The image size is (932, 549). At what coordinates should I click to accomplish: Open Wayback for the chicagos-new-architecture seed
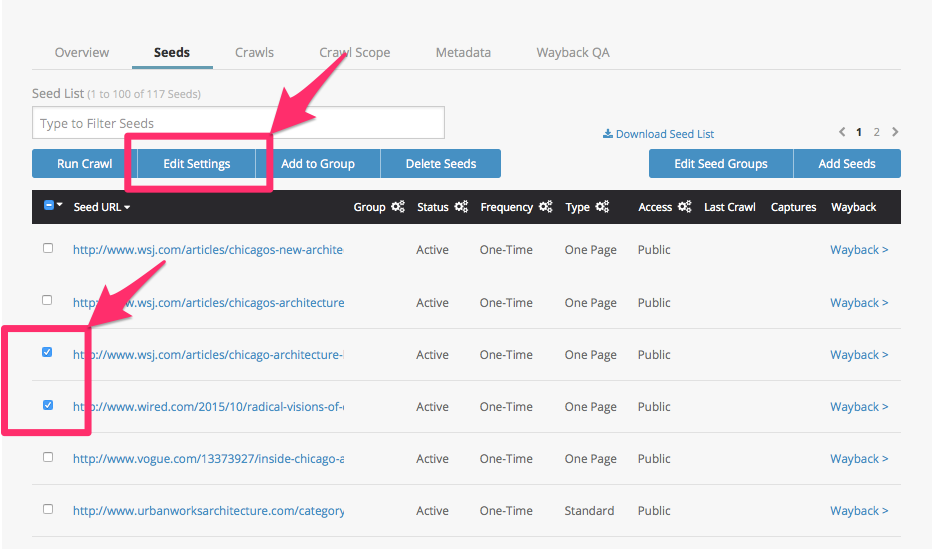coord(858,250)
